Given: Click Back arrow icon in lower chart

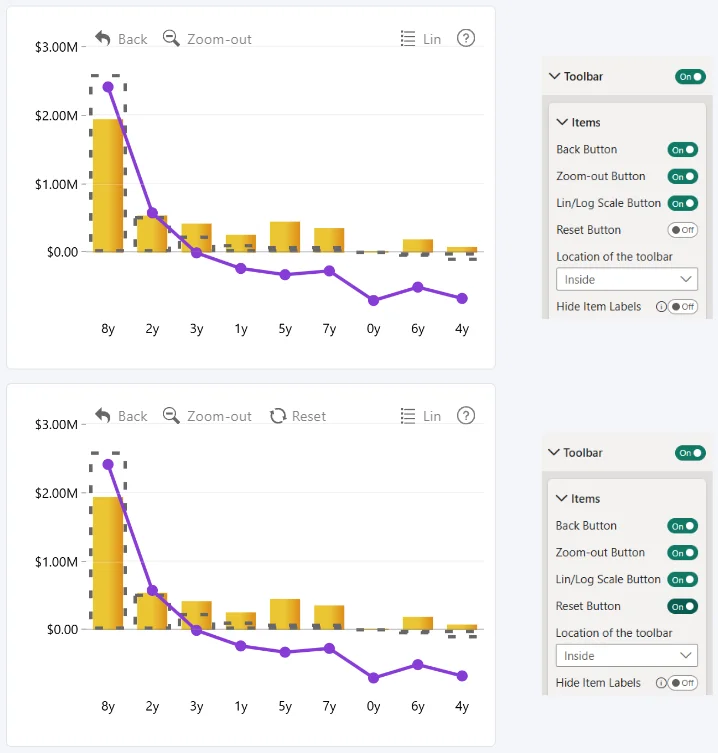Looking at the screenshot, I should click(103, 415).
